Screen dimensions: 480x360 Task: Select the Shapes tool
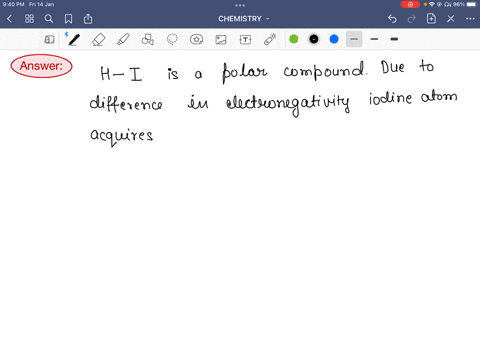(x=148, y=40)
